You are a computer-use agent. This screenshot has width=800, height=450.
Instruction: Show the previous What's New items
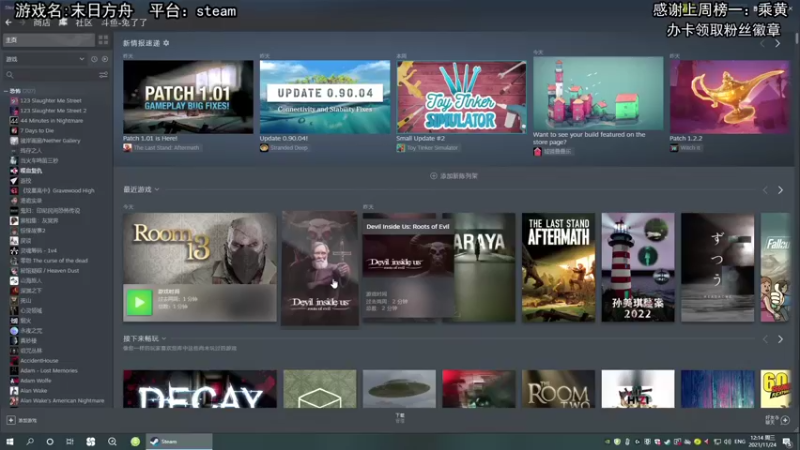[762, 44]
